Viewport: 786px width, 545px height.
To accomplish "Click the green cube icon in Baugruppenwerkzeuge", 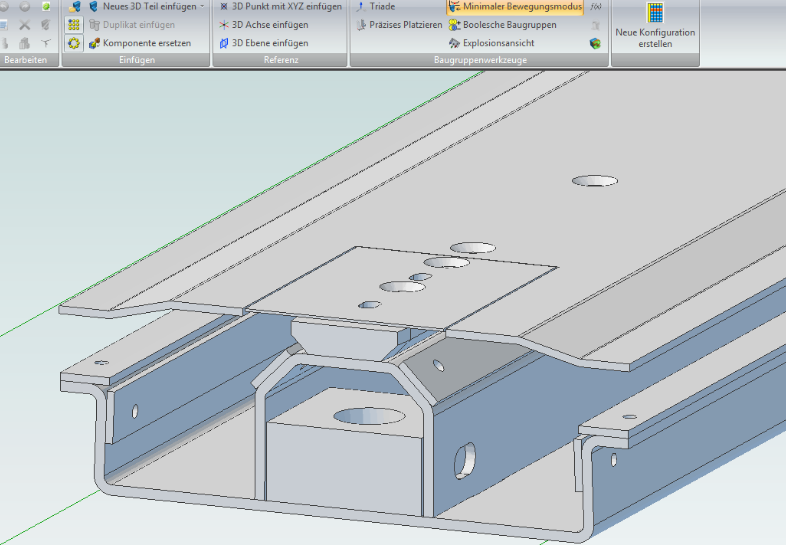I will [x=596, y=43].
